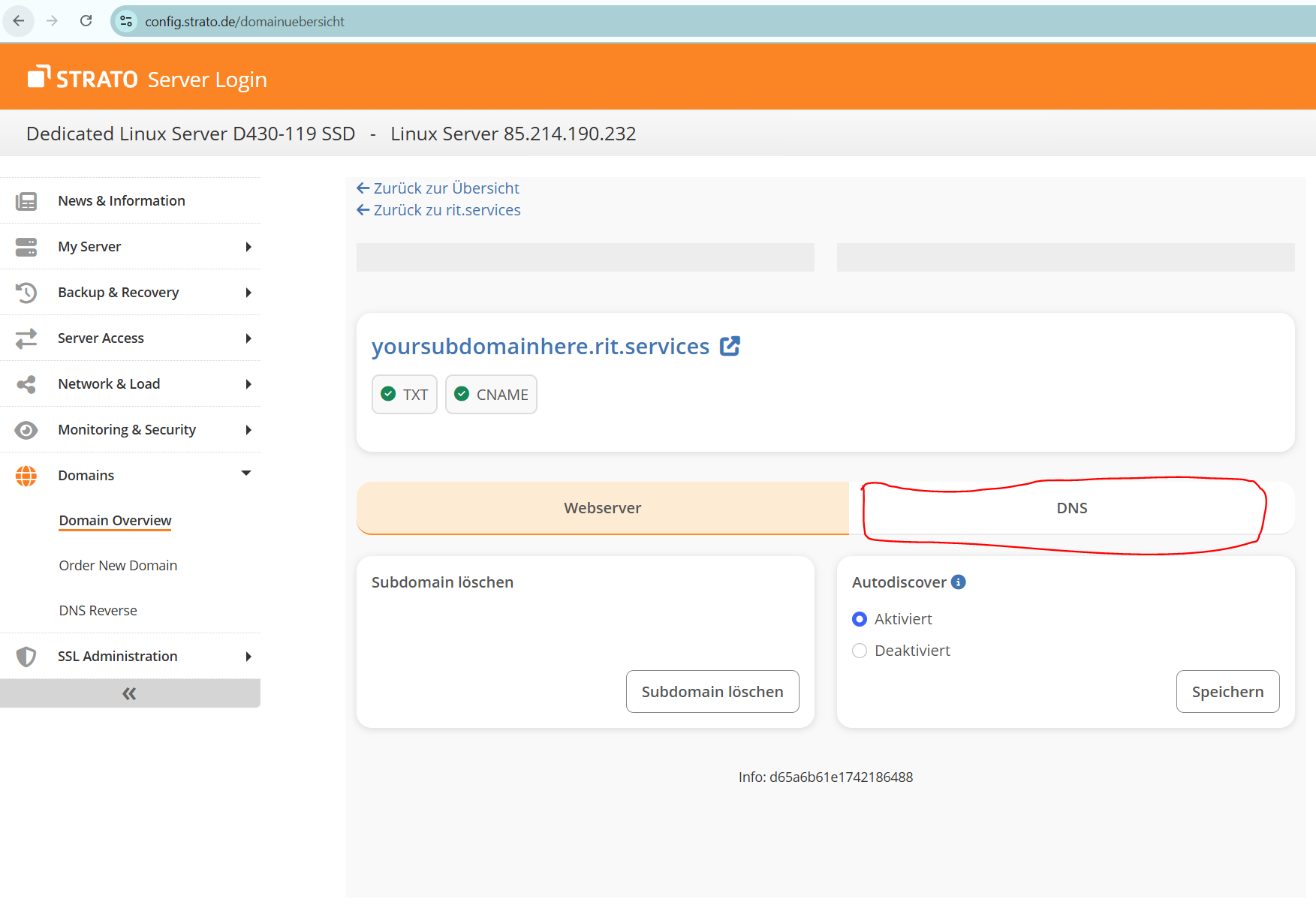Expand the Backup & Recovery arrow
The height and width of the screenshot is (917, 1316).
click(248, 293)
